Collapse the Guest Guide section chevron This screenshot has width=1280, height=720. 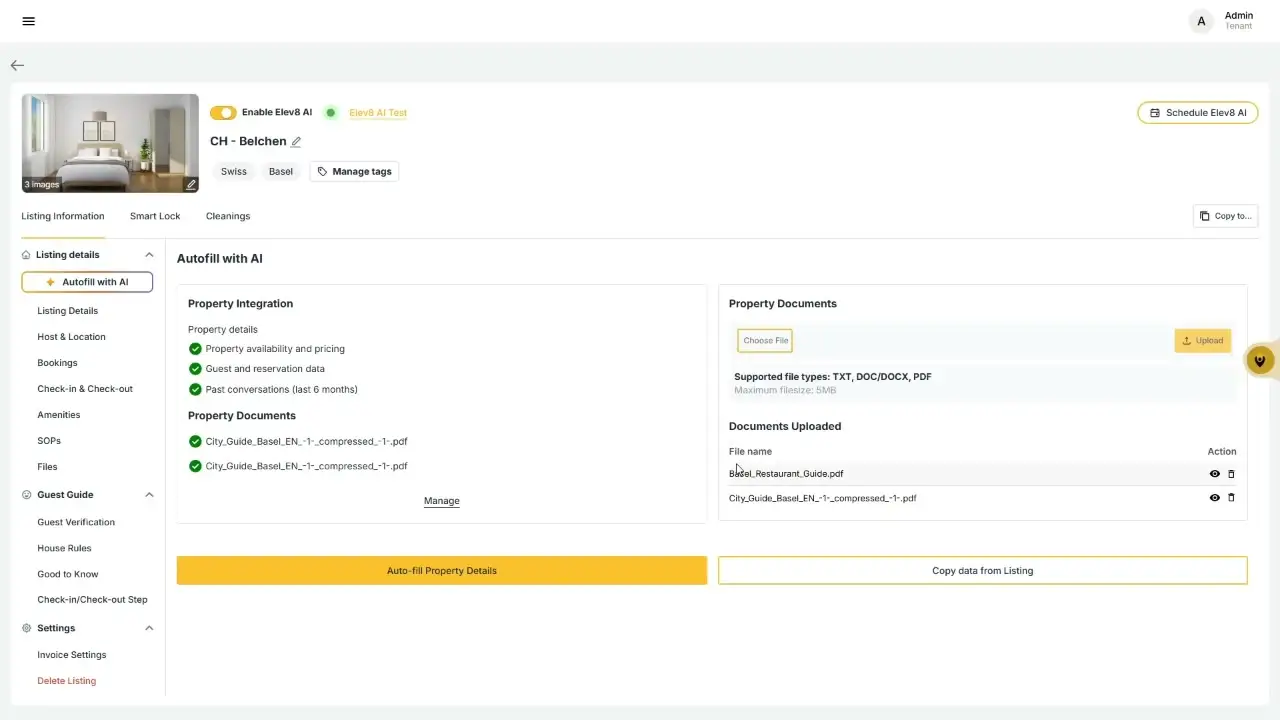coord(149,495)
